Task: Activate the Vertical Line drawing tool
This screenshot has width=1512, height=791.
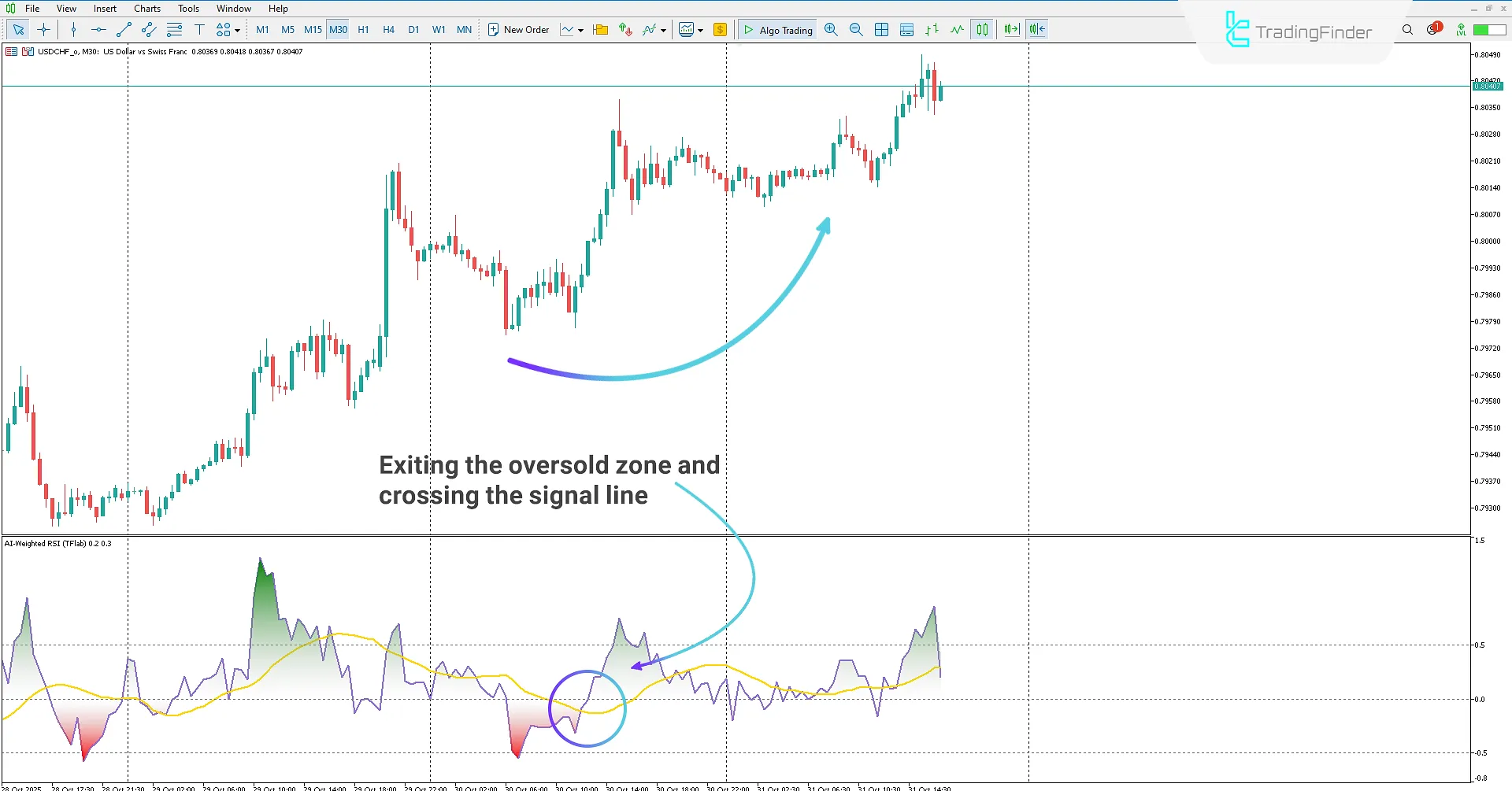Action: (x=72, y=29)
